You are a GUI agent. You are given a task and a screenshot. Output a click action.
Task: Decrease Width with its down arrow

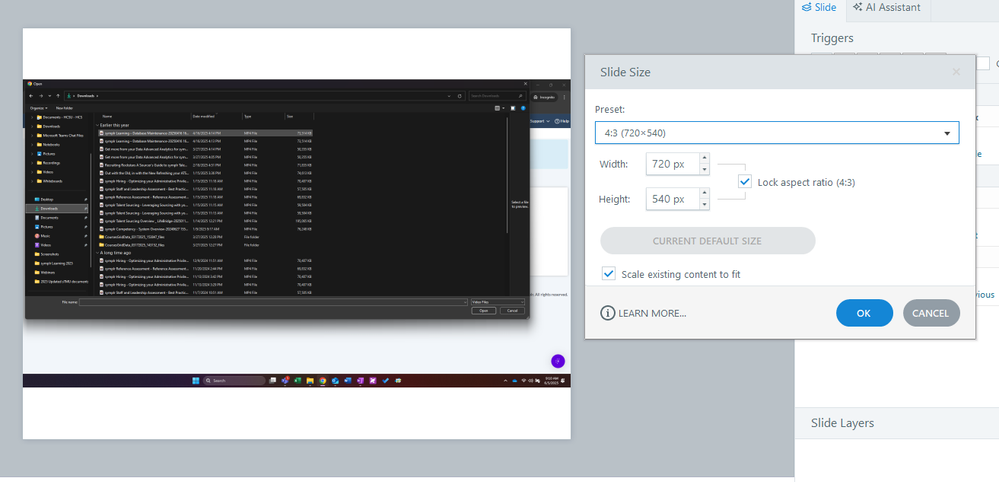pos(704,169)
